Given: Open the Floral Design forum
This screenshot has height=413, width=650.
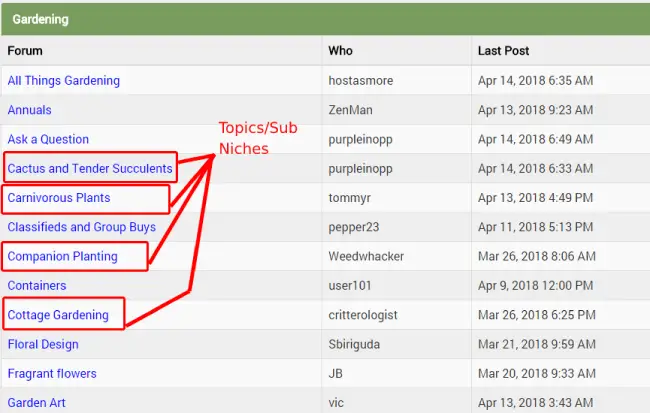Looking at the screenshot, I should (x=43, y=345).
